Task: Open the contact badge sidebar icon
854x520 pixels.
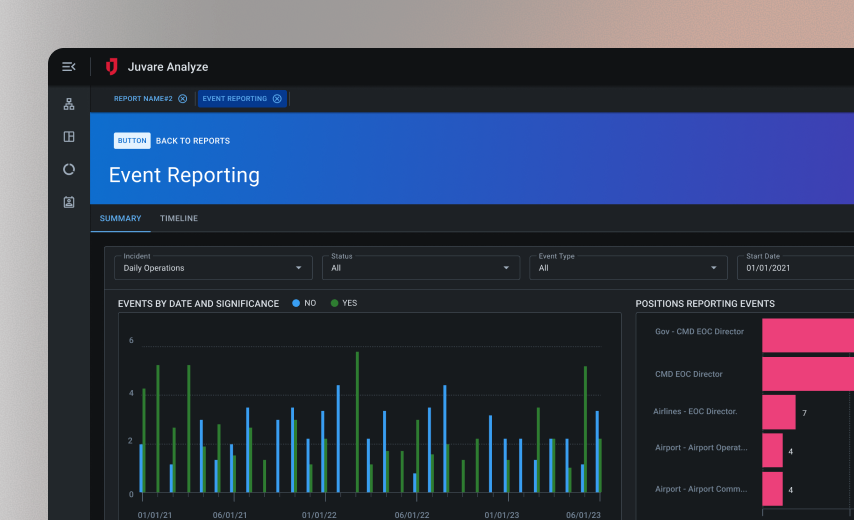Action: click(x=69, y=202)
